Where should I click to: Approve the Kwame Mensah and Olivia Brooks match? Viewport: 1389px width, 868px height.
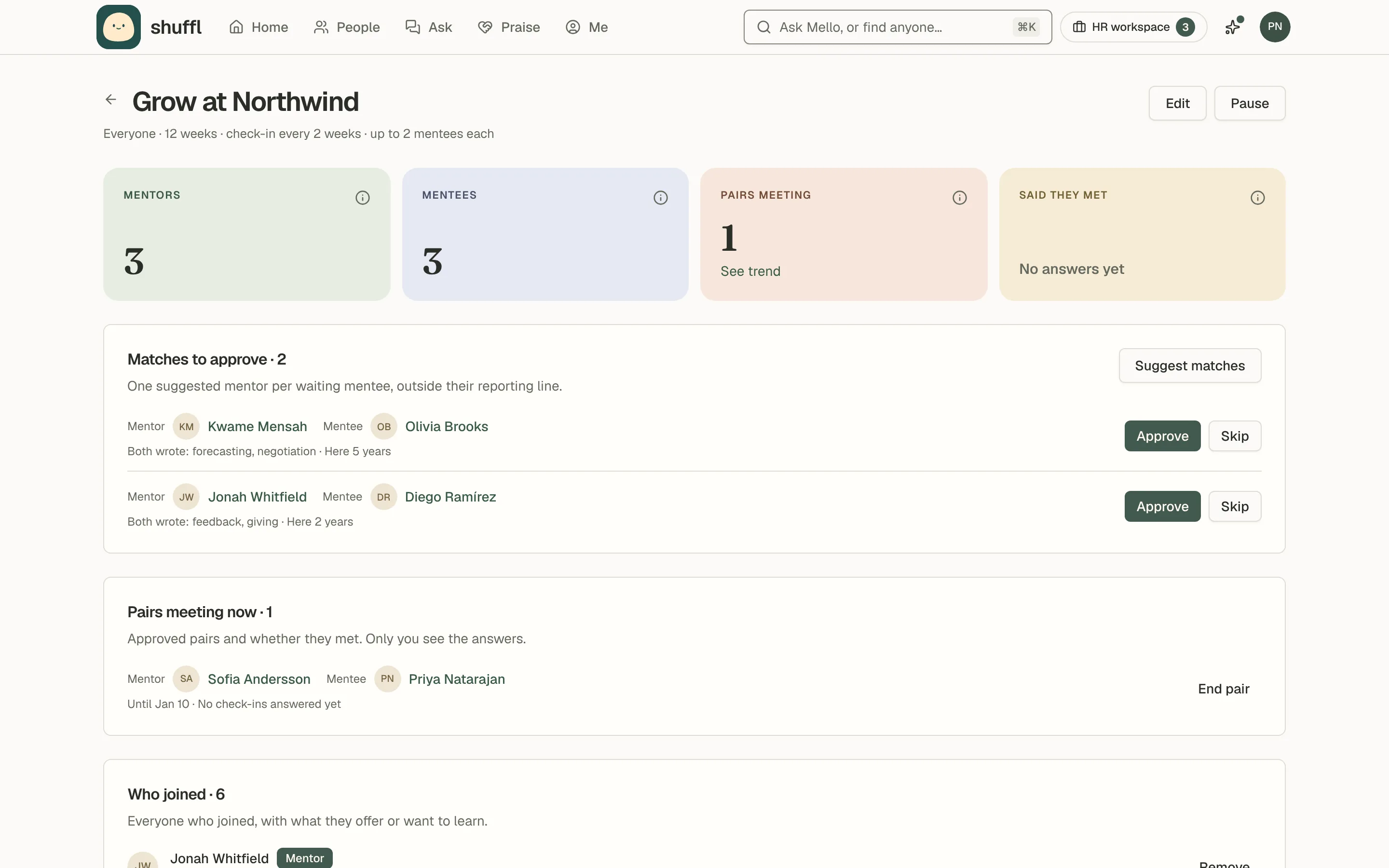pos(1162,436)
